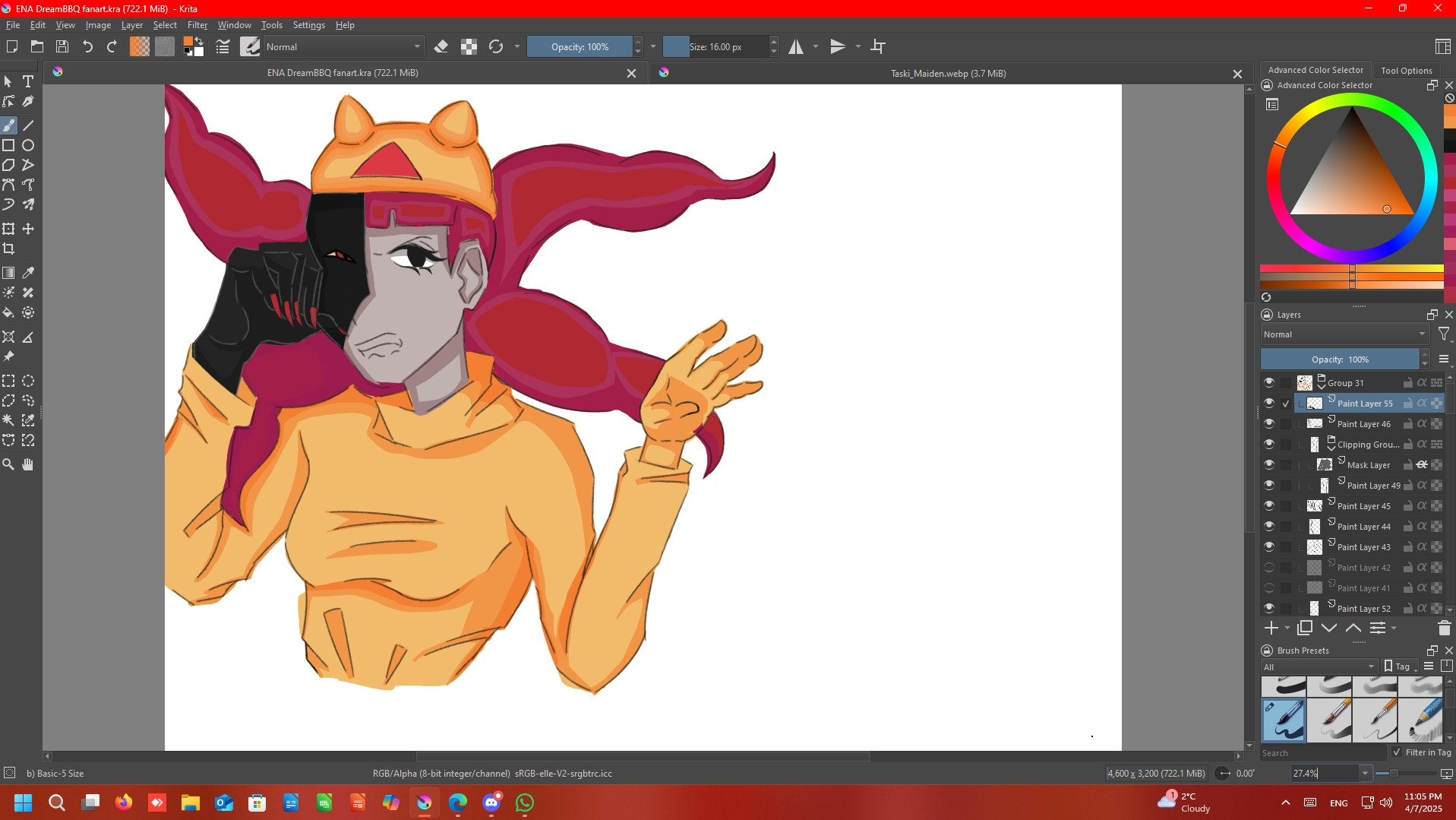The width and height of the screenshot is (1456, 820).
Task: Save the document from toolbar
Action: tap(62, 46)
